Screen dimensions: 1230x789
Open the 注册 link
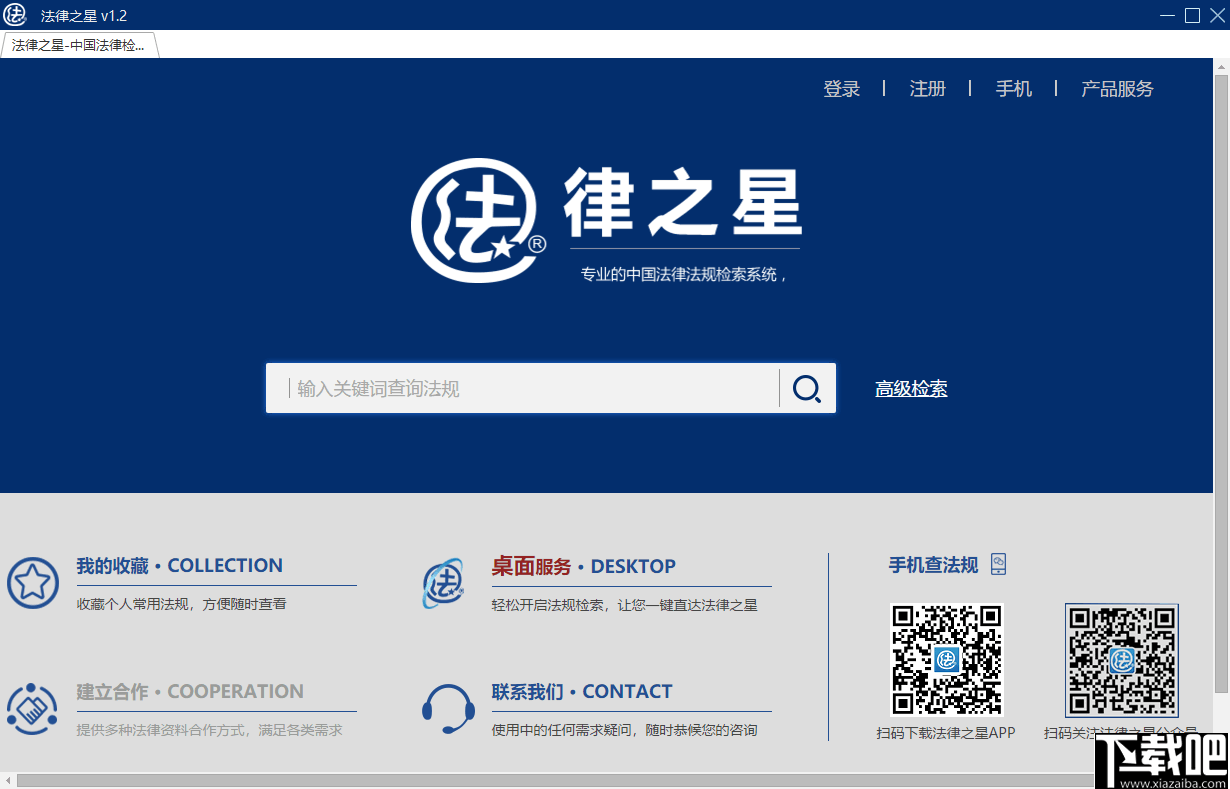(x=927, y=89)
